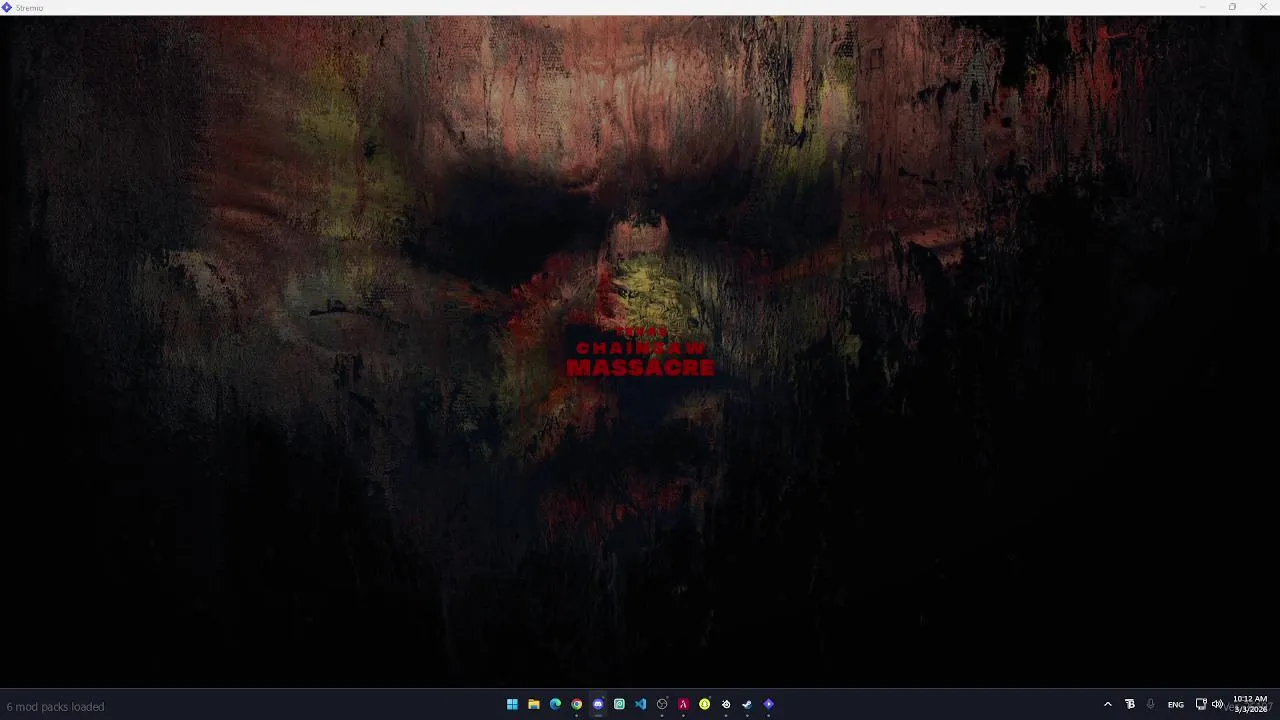Click the Stremio taskbar icon

(x=769, y=704)
